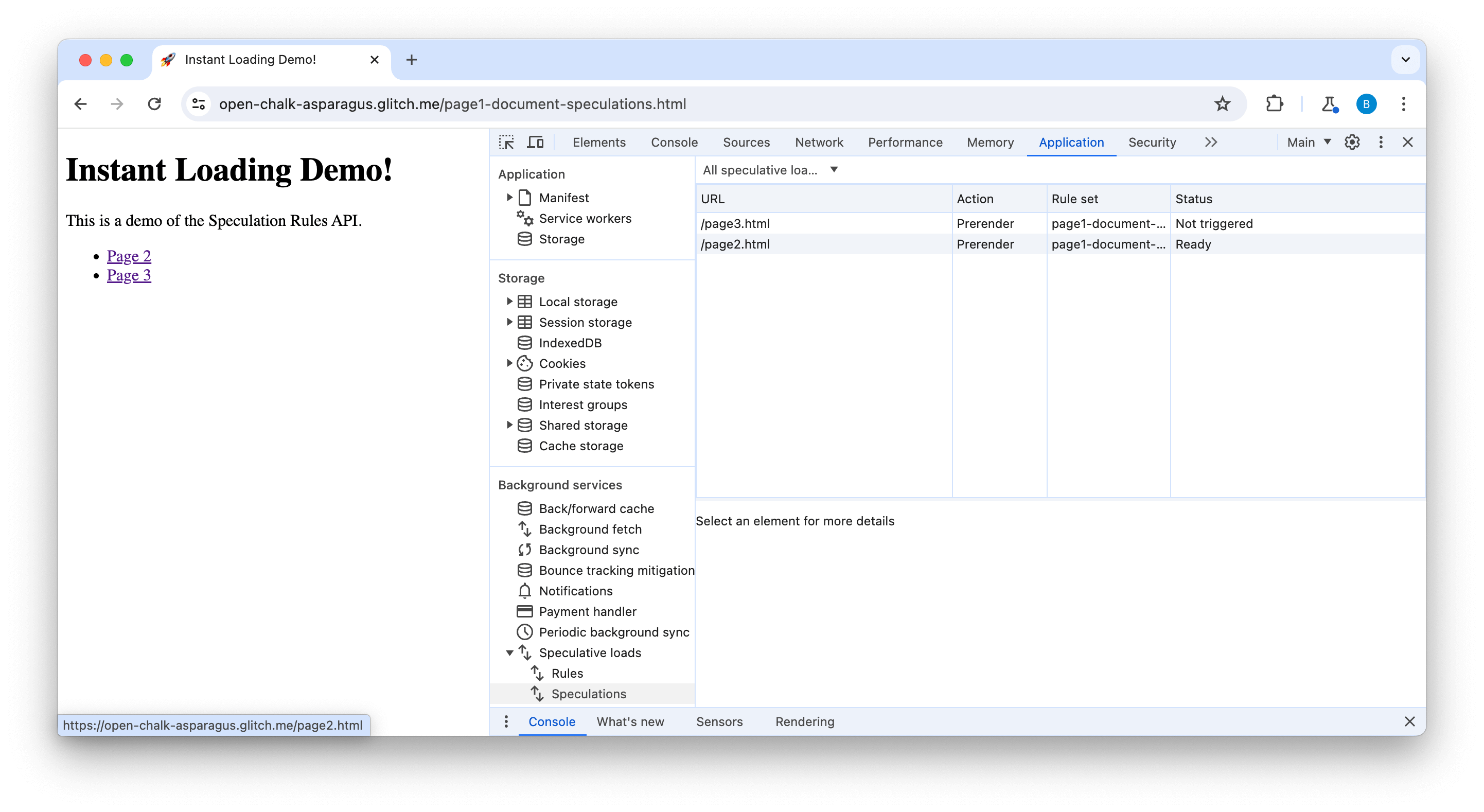Click the Payment handler icon
Viewport: 1484px width, 812px height.
pyautogui.click(x=525, y=611)
